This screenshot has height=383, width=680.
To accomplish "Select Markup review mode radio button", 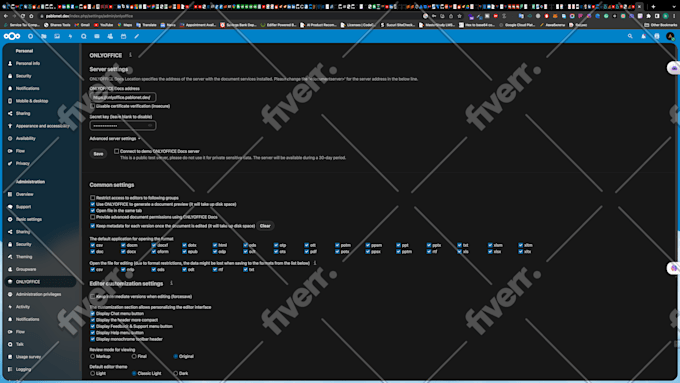I will 92,357.
